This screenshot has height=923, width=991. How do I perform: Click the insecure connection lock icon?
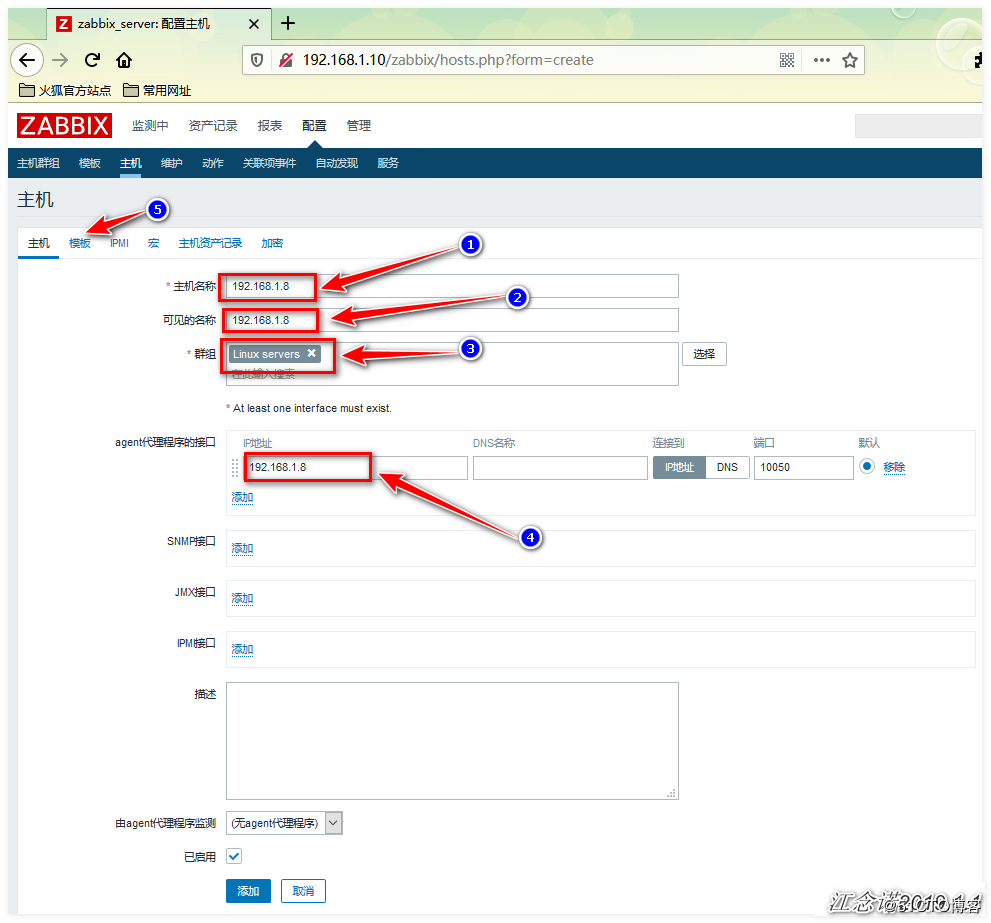click(x=286, y=60)
